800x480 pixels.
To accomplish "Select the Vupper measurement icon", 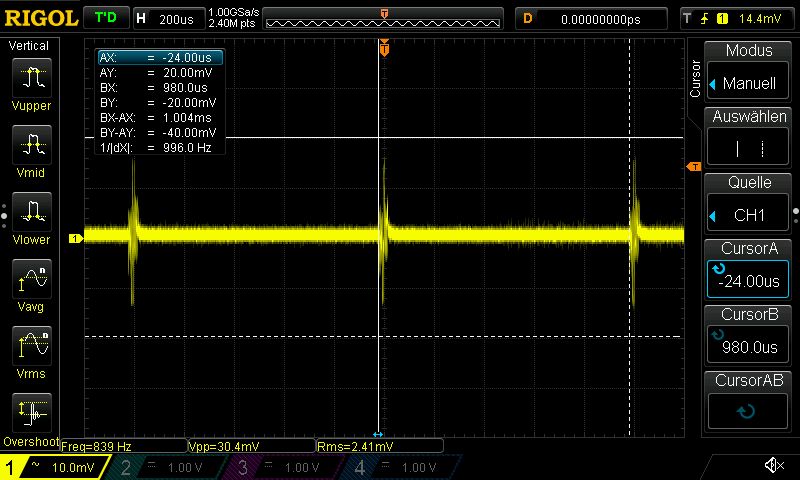I will pos(32,78).
